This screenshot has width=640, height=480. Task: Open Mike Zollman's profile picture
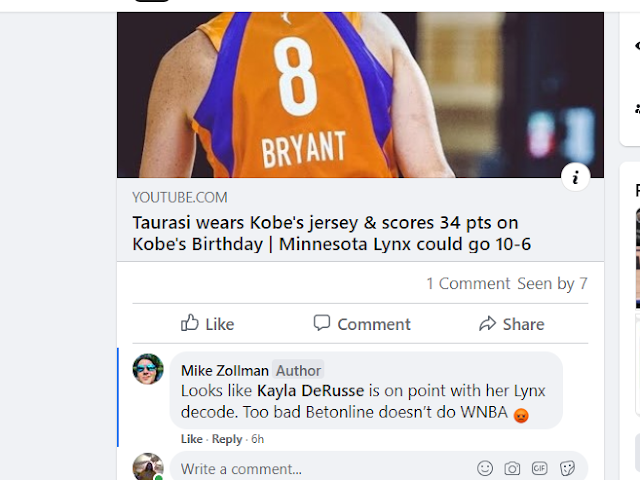point(148,369)
